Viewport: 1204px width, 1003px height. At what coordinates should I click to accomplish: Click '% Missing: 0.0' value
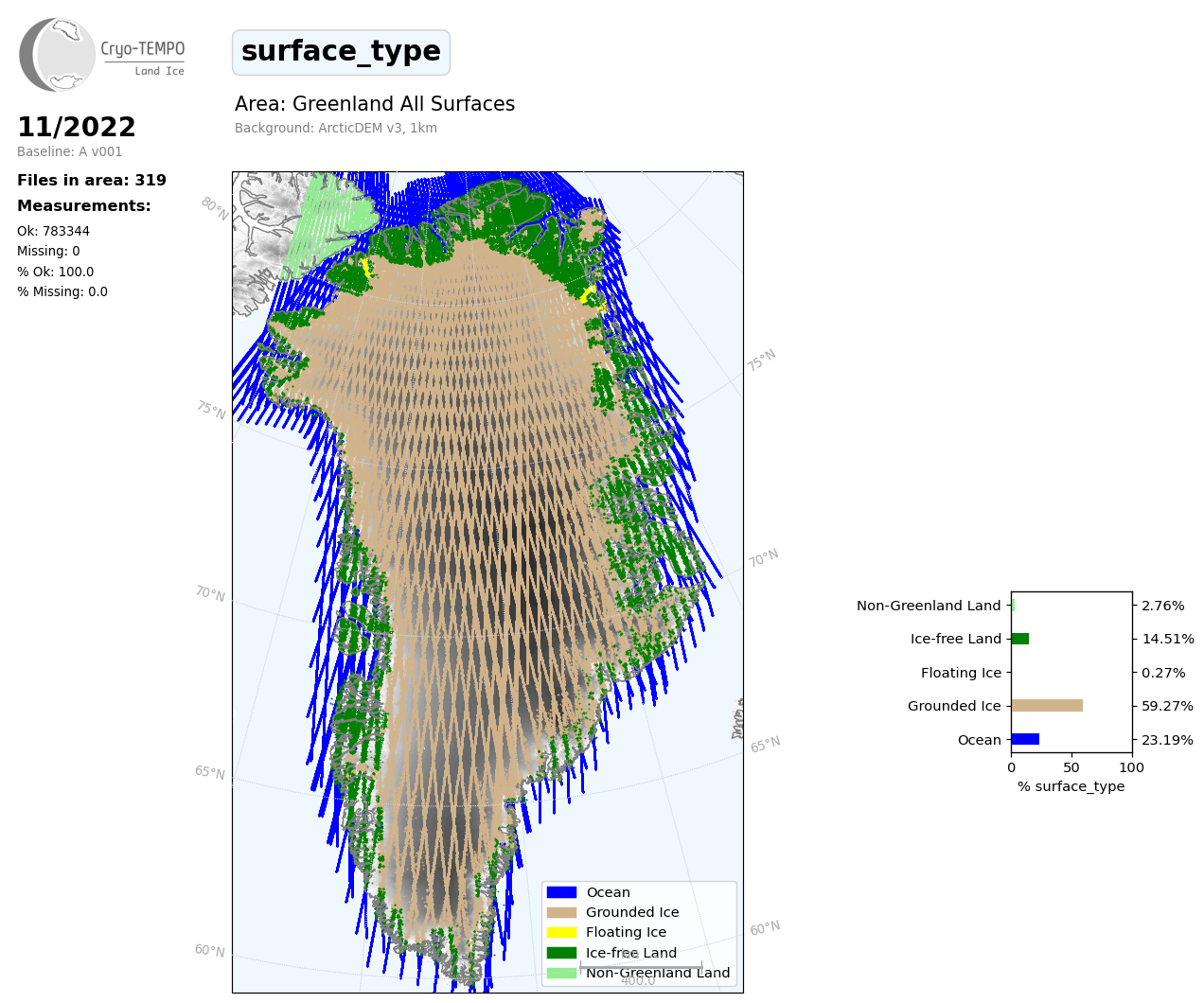62,291
